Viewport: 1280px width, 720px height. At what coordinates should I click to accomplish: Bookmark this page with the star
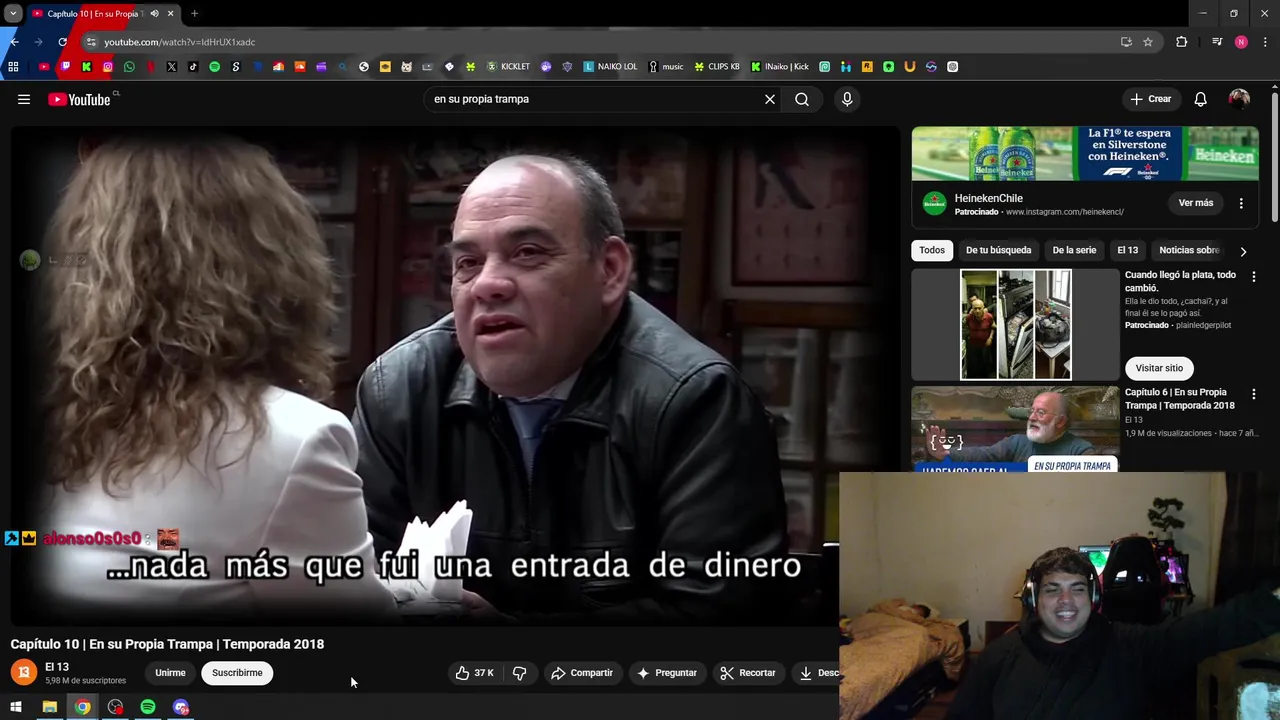coord(1148,42)
